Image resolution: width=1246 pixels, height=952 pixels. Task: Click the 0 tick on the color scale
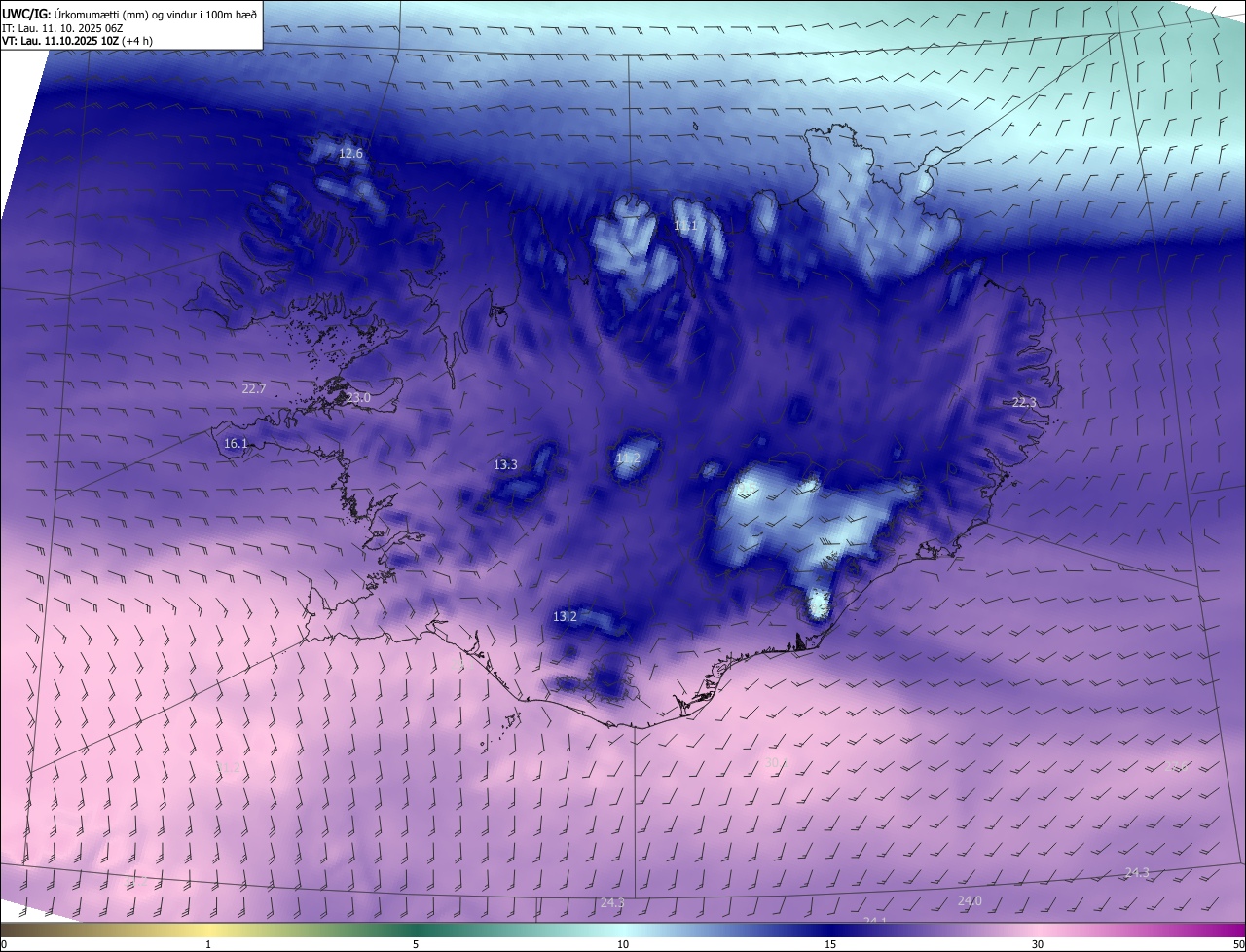4,945
